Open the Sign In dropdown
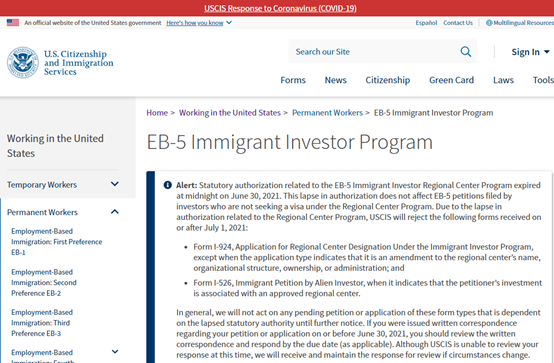Screen dimensions: 554x363 (530, 52)
